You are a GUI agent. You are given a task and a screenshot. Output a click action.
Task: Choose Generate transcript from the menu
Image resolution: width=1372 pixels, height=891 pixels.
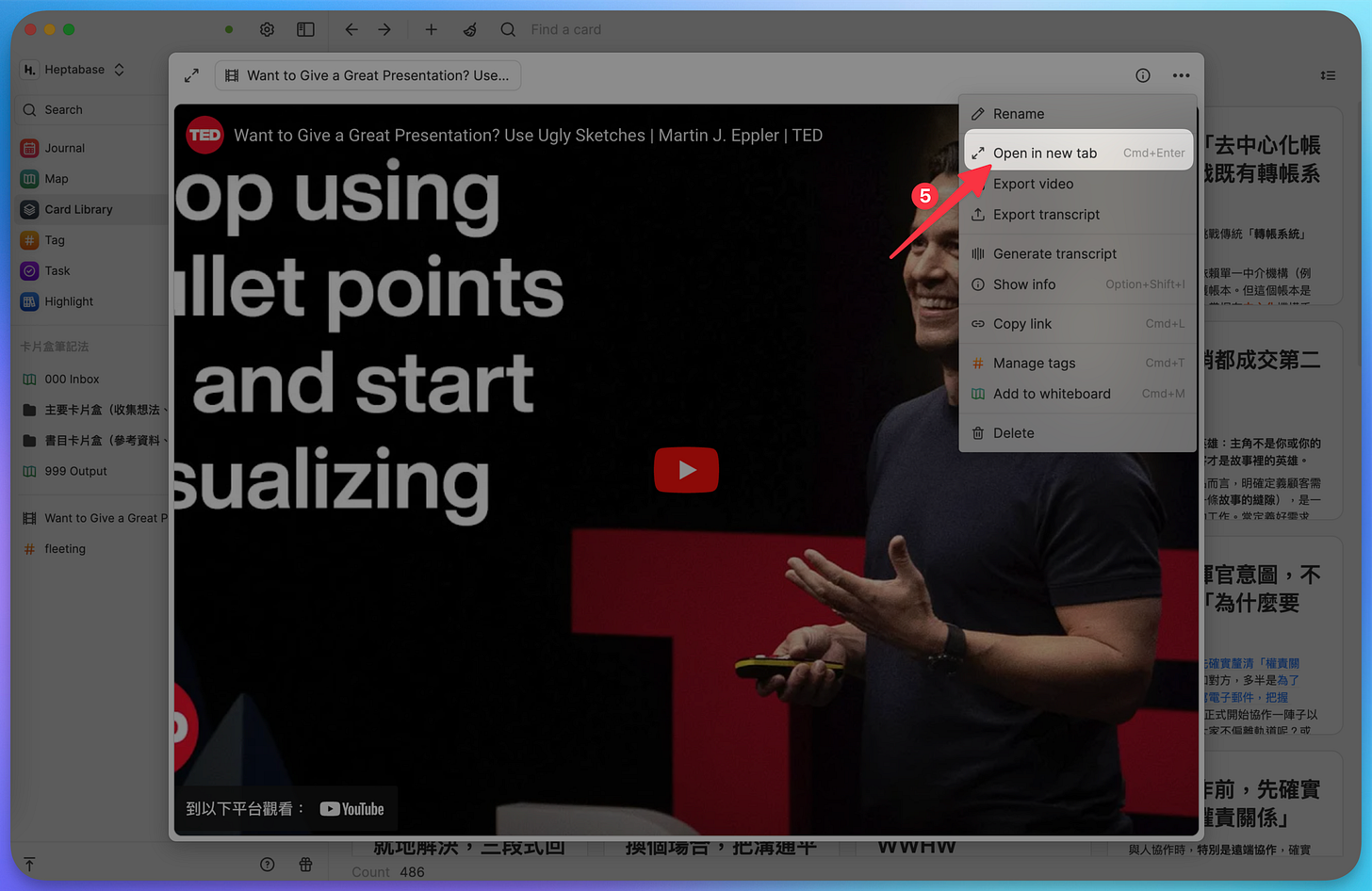tap(1078, 253)
